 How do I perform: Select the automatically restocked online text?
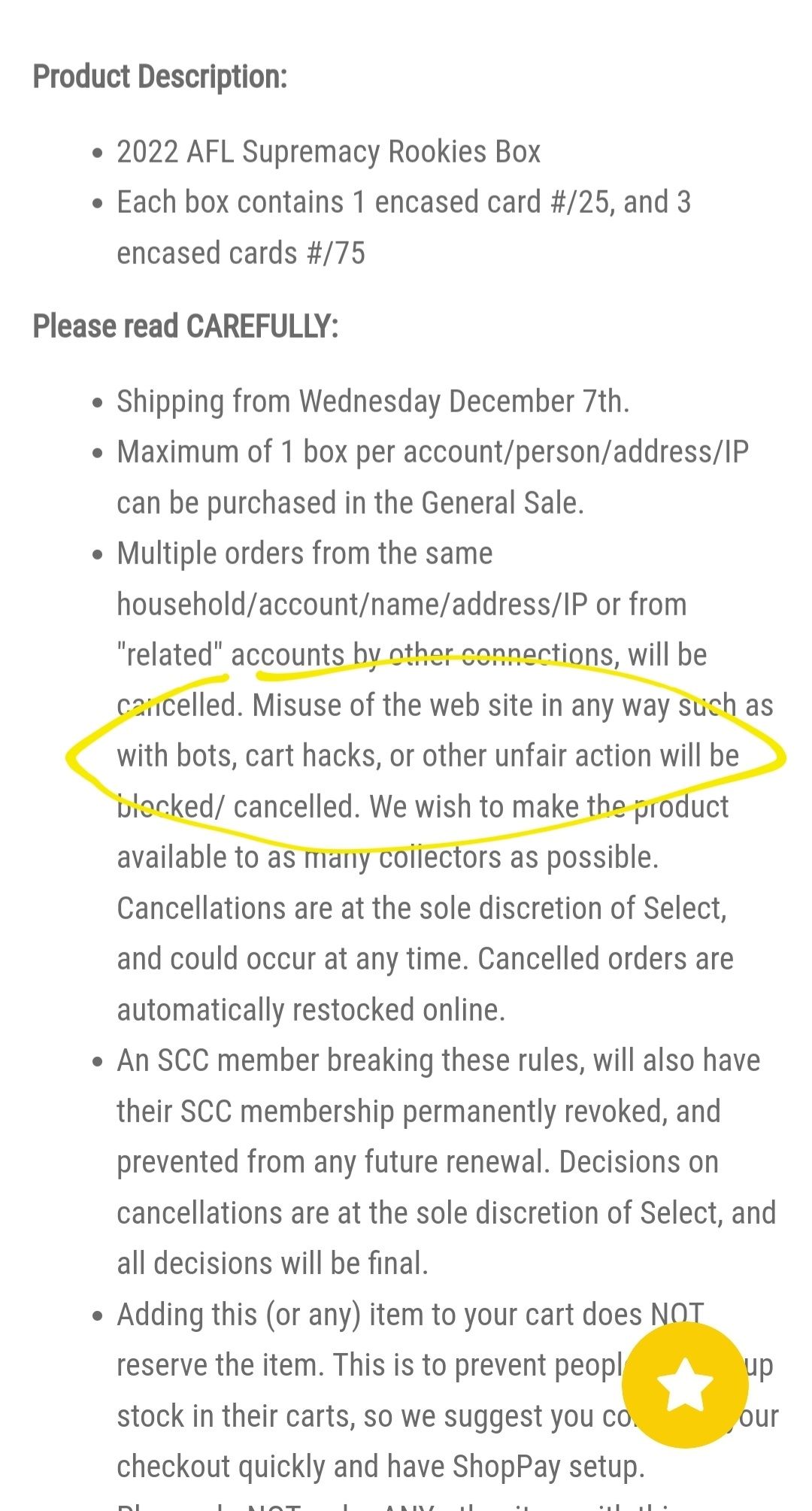click(311, 1010)
